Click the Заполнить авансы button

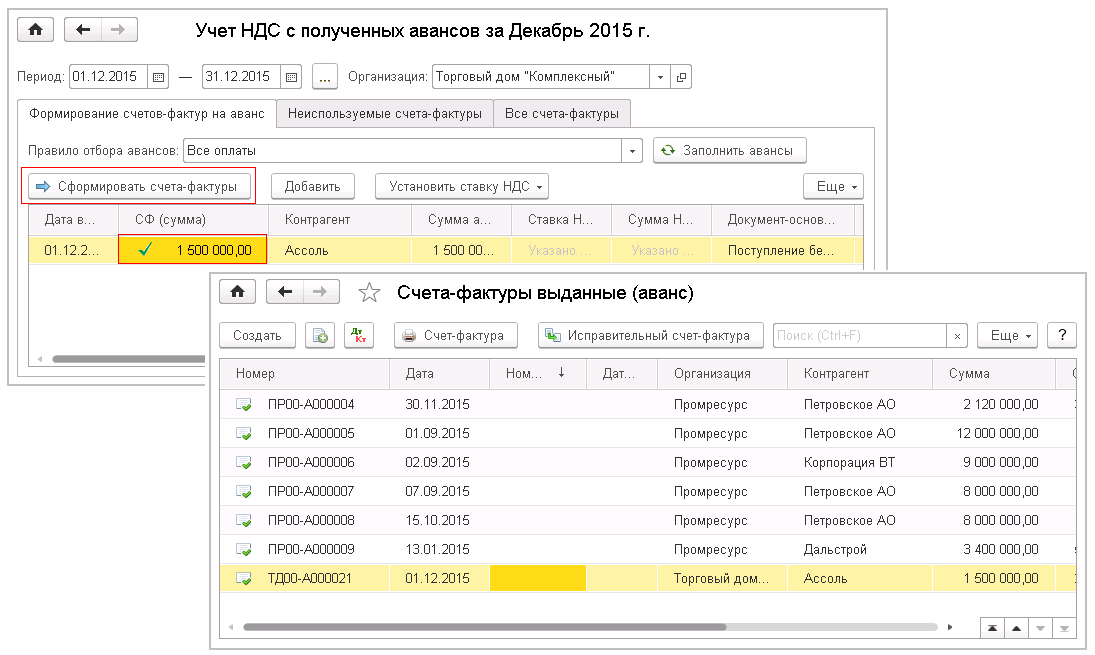[x=729, y=151]
